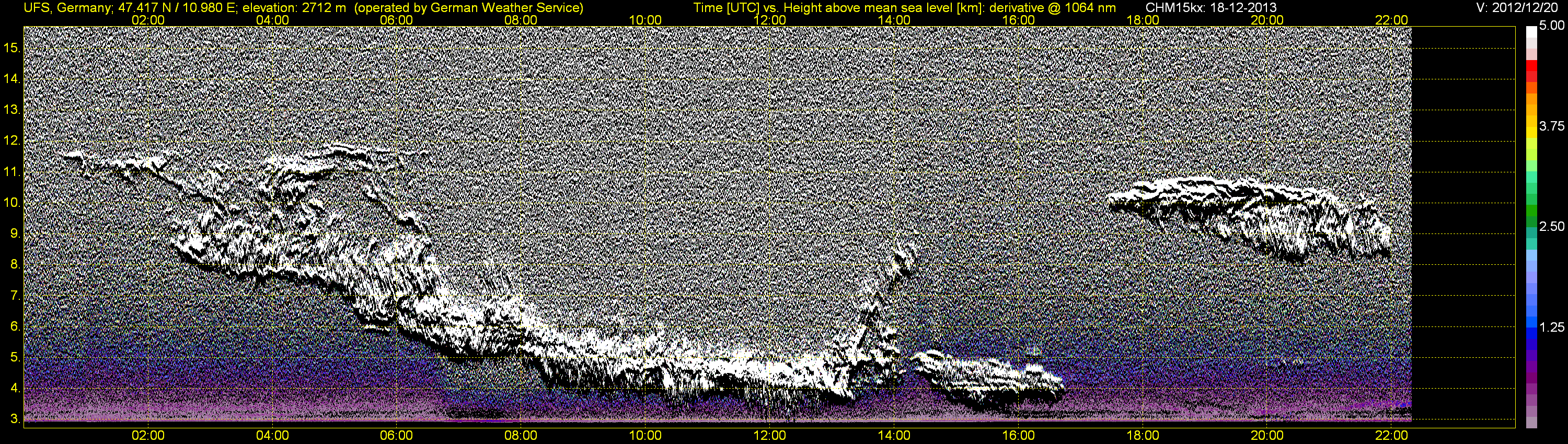1568x444 pixels.
Task: Click the height axis label '14.'
Action: [x=12, y=79]
